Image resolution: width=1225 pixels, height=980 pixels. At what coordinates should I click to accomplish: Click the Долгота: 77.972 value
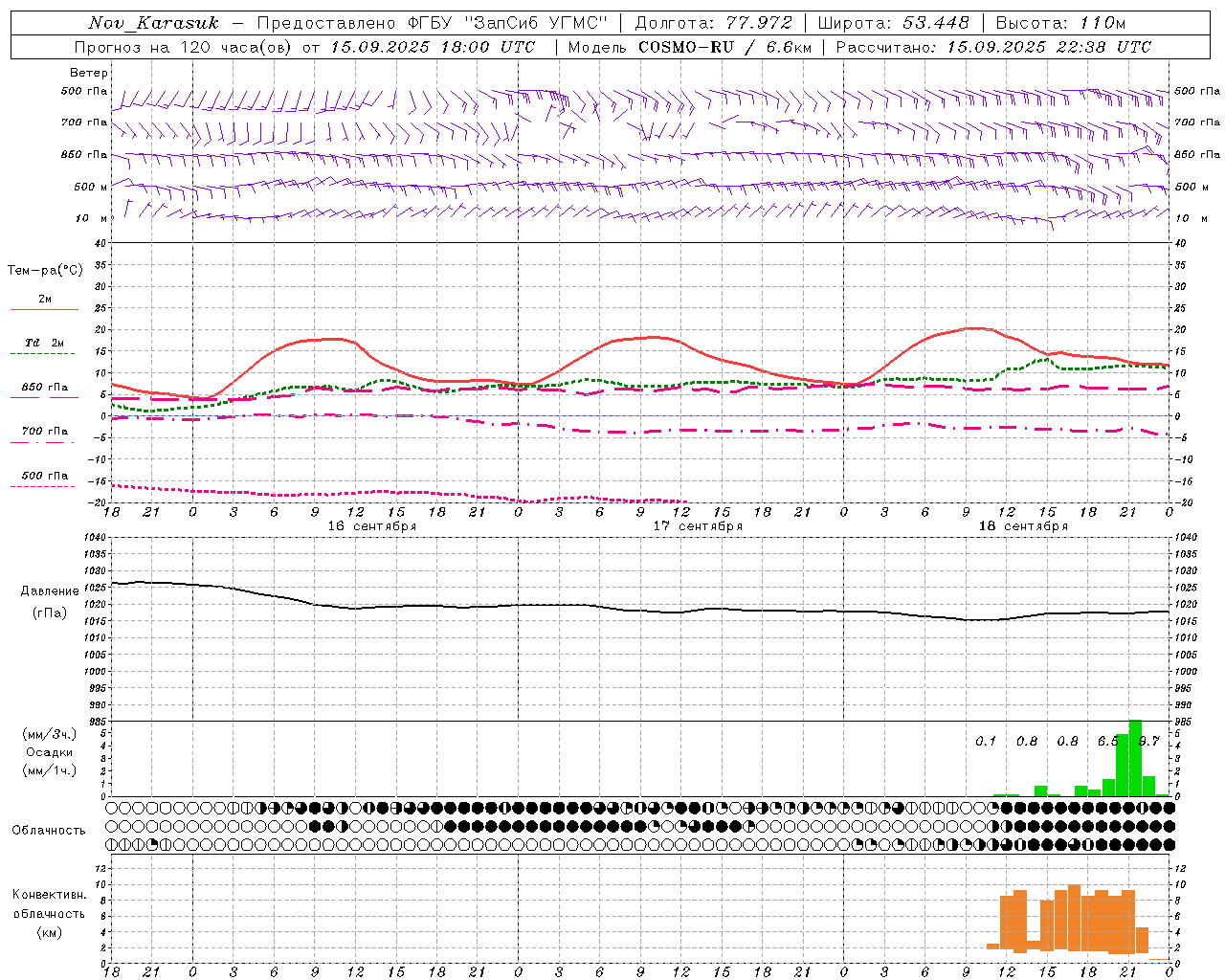click(713, 23)
